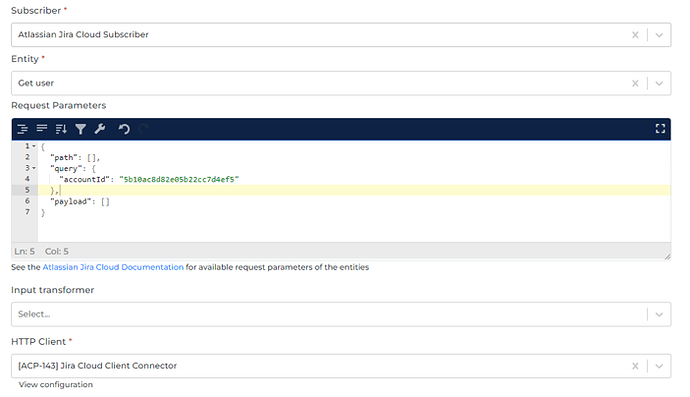
Task: Expand the Entity dropdown
Action: [659, 84]
